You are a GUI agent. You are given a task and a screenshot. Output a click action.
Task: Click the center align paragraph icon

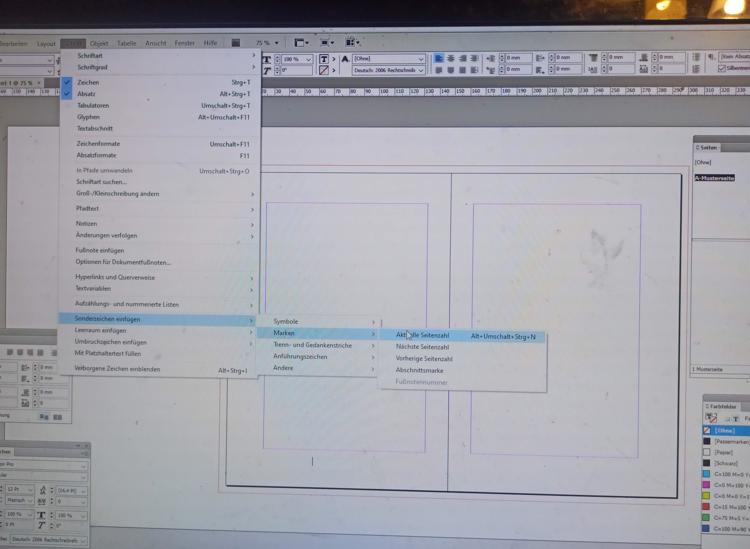point(451,58)
